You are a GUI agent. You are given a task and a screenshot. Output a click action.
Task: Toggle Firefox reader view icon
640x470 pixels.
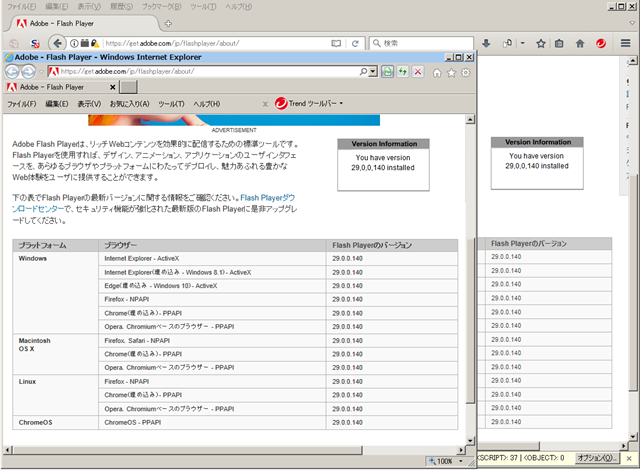tap(336, 43)
